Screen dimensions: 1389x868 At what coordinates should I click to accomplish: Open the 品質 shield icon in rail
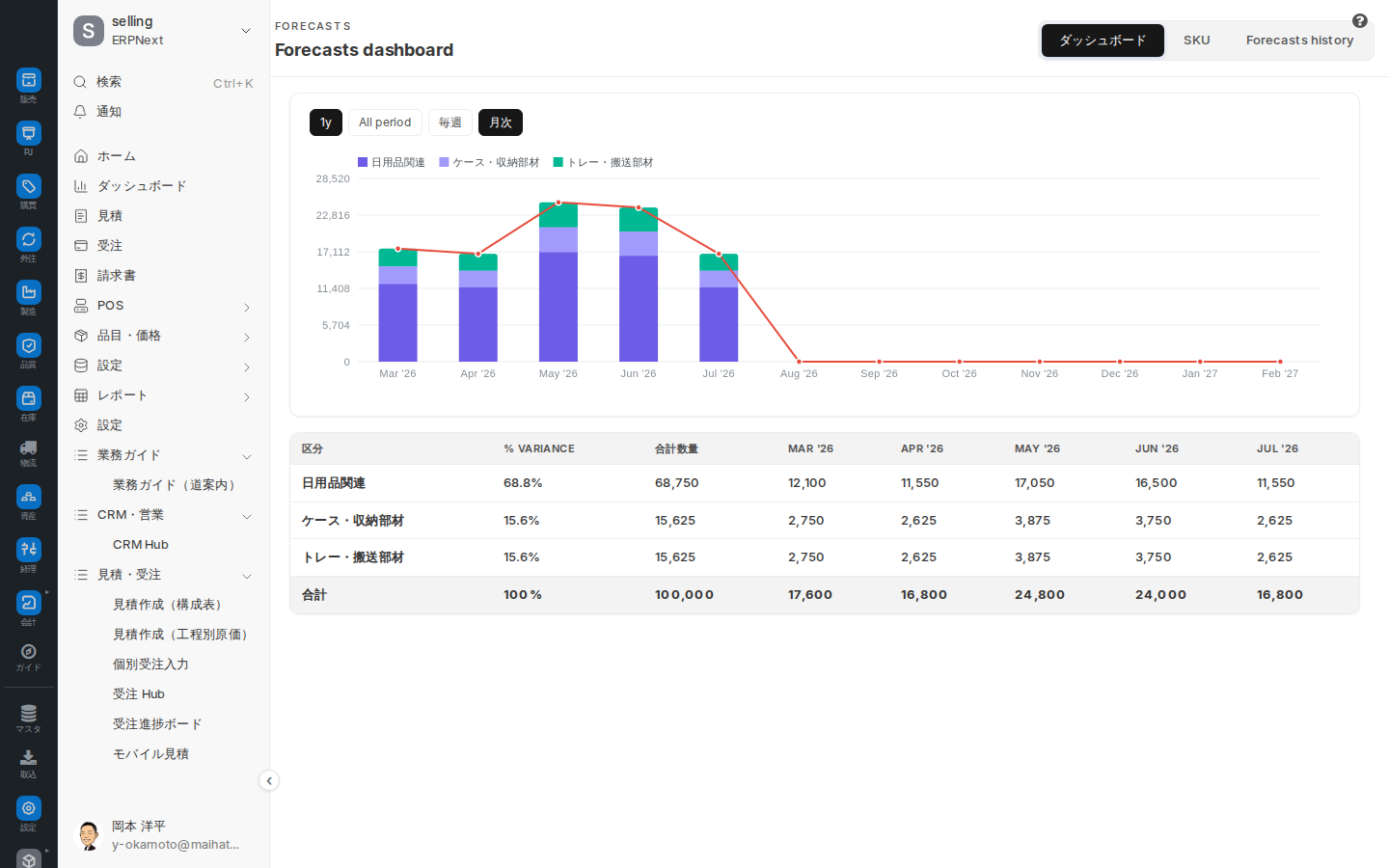(x=29, y=345)
